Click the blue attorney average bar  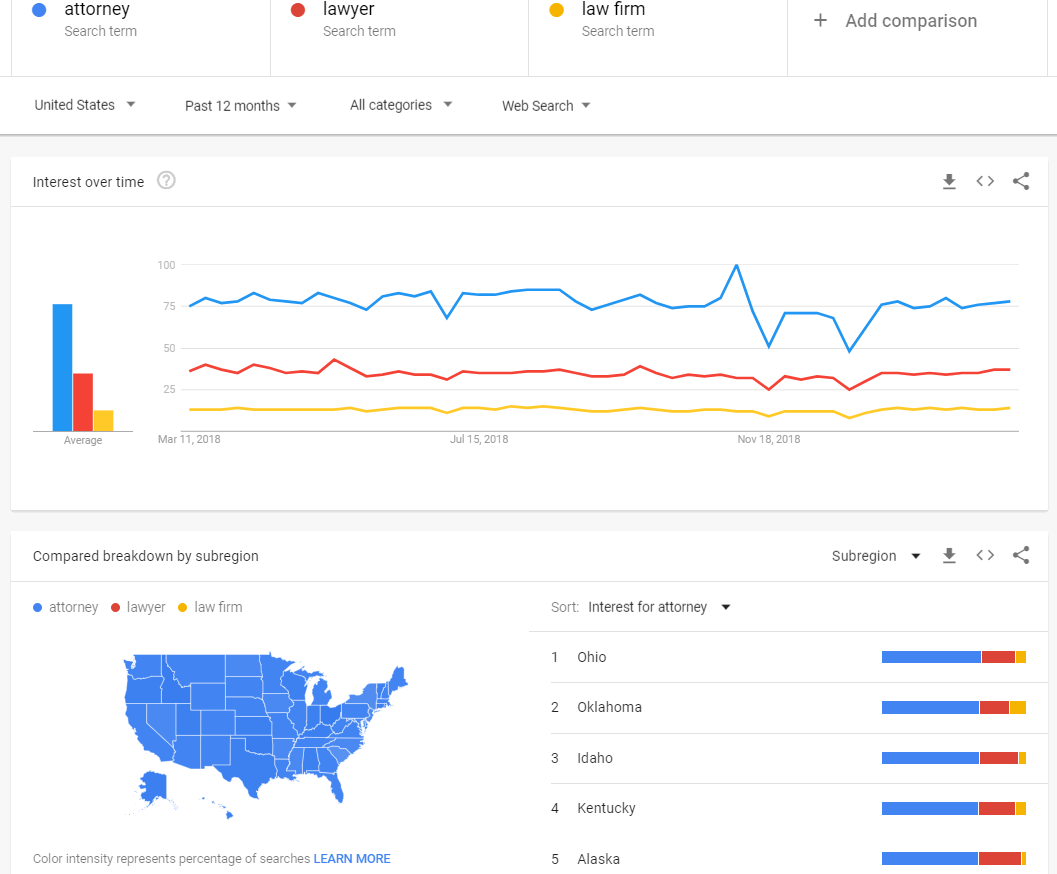62,367
